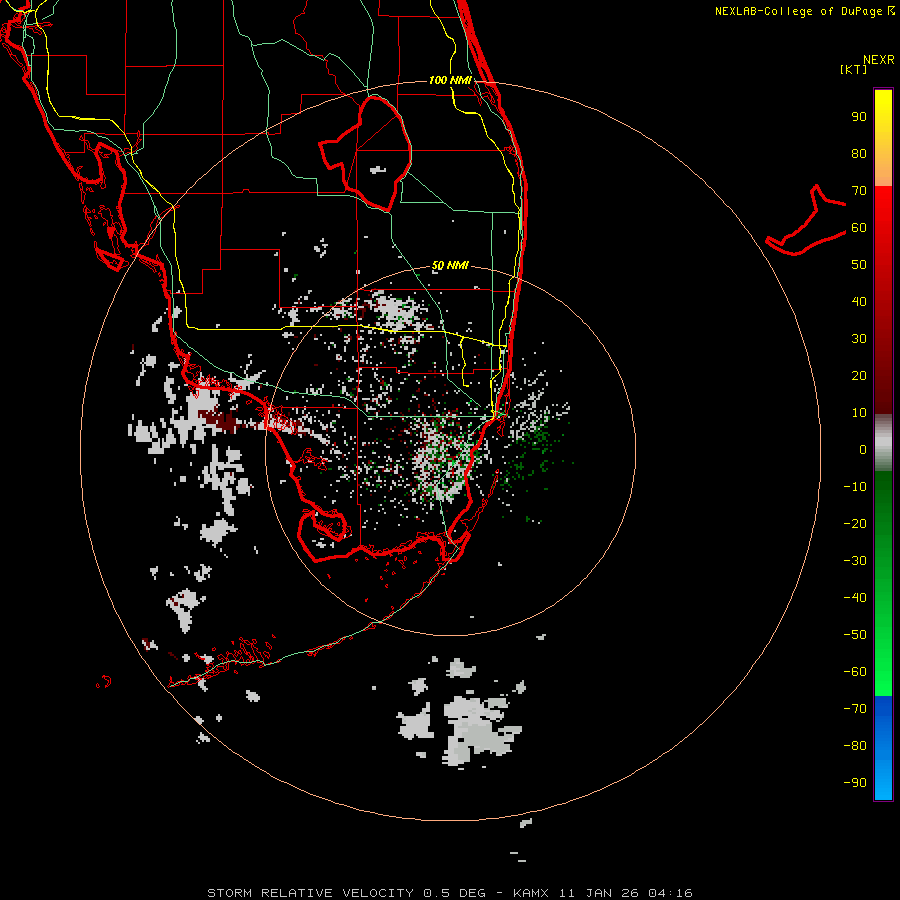Image resolution: width=900 pixels, height=900 pixels.
Task: Pick the 50 value on the color scale
Action: tap(859, 265)
